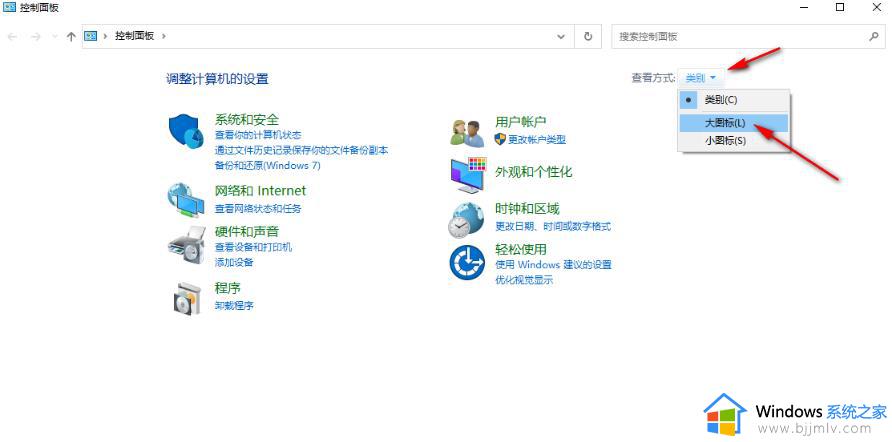Refresh the Control Panel view
892x442 pixels.
588,36
